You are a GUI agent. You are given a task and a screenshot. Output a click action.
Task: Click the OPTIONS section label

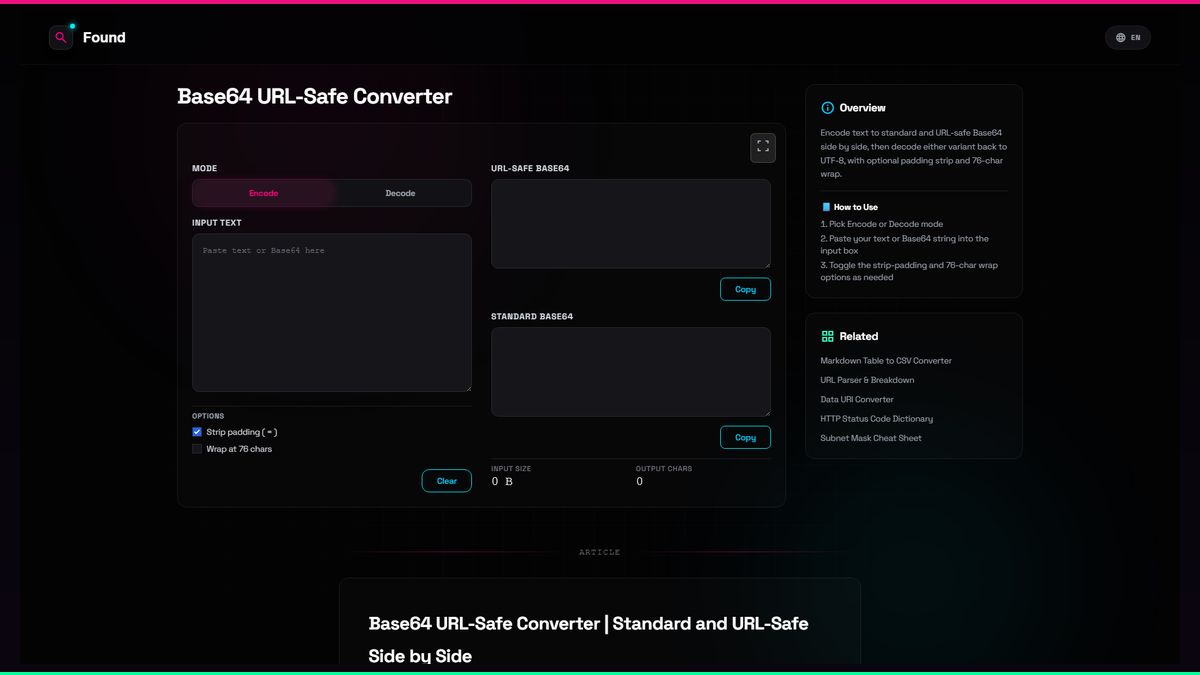(208, 416)
